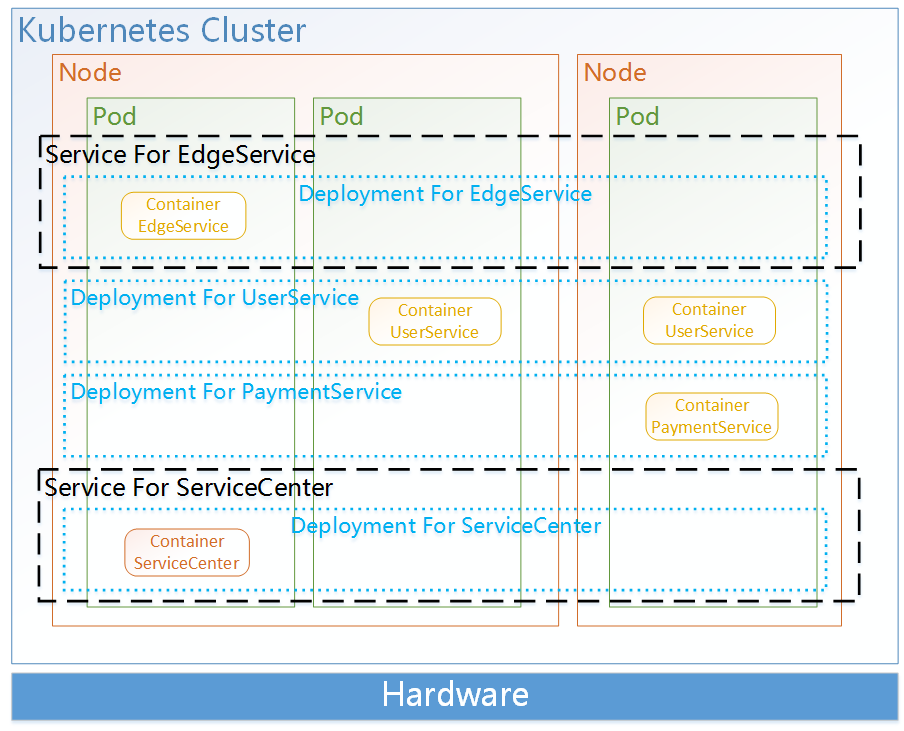Click the Node label of the two-pod node

90,73
